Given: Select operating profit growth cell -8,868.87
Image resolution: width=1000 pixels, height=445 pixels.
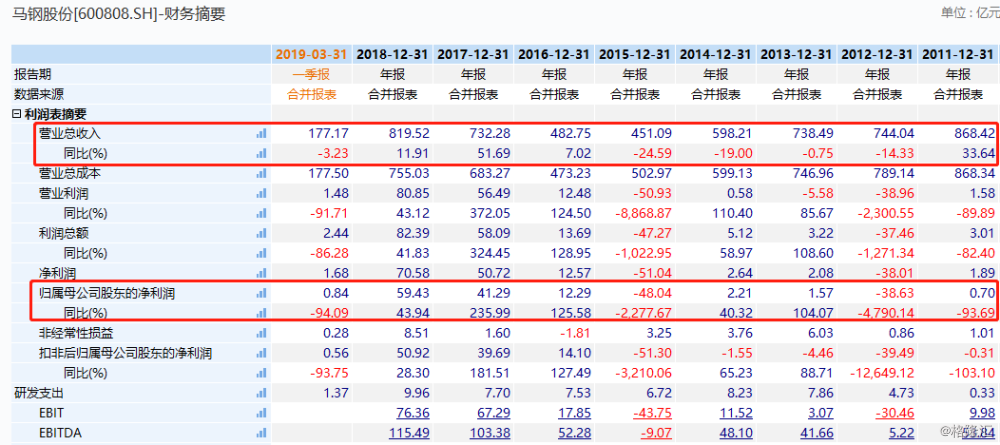Looking at the screenshot, I should tap(645, 214).
